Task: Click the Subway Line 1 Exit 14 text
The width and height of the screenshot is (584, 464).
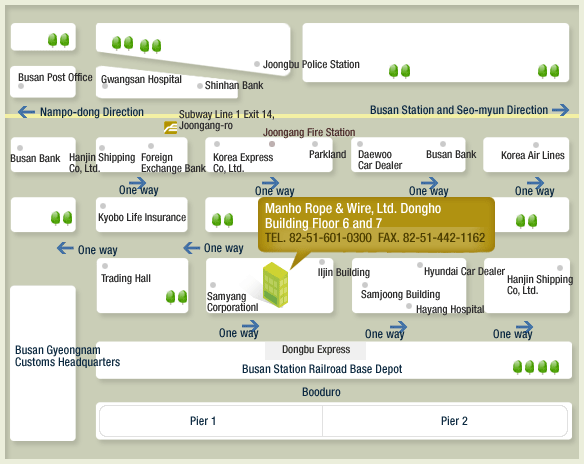Action: point(226,114)
